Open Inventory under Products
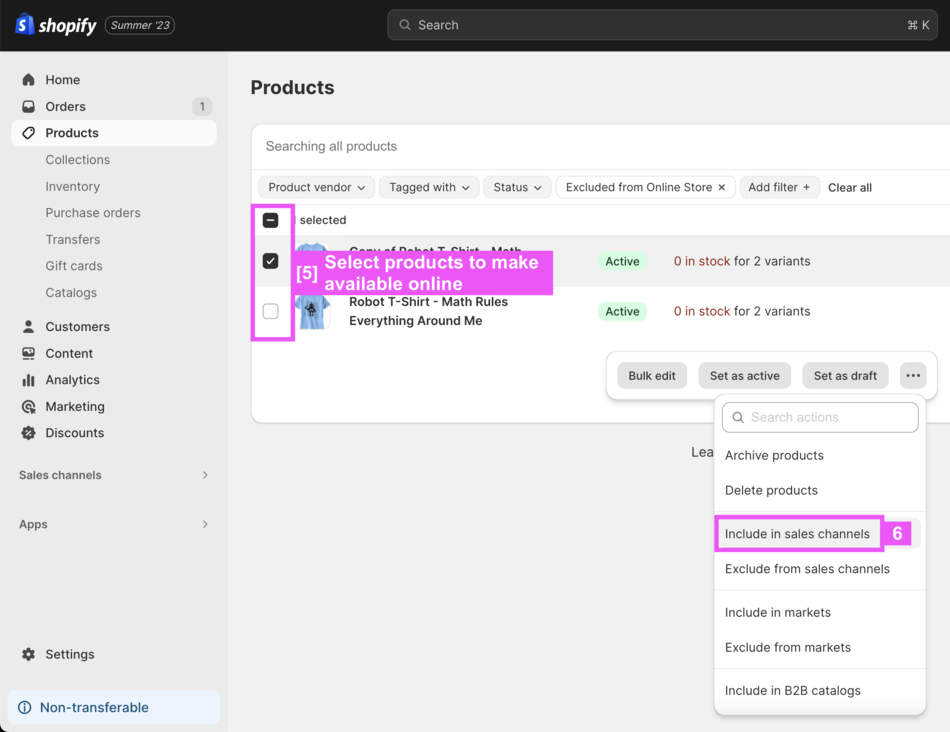This screenshot has height=732, width=950. tap(73, 187)
